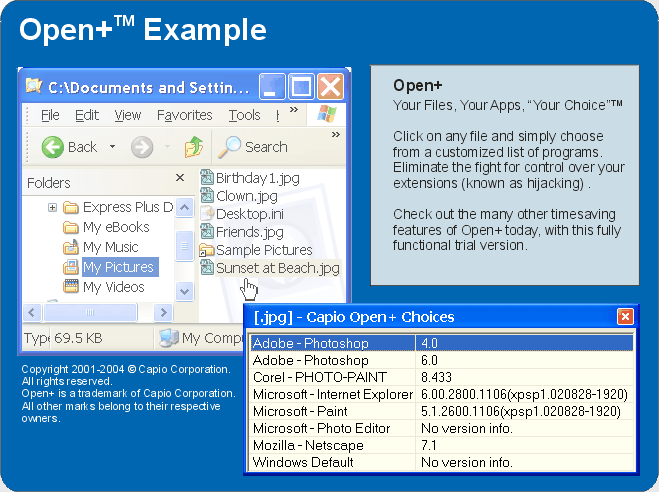Select My Videos in the folder tree
Screen dimensions: 659x492
113,287
